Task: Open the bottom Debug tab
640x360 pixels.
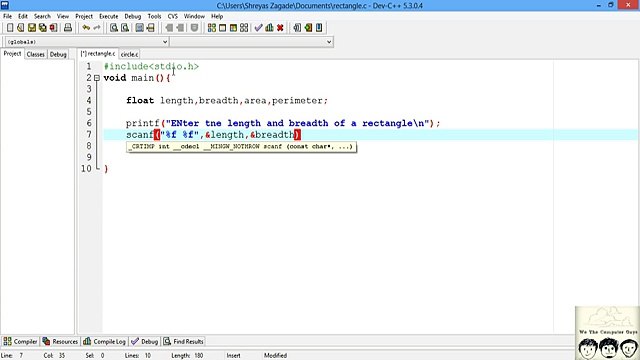Action: [x=145, y=341]
